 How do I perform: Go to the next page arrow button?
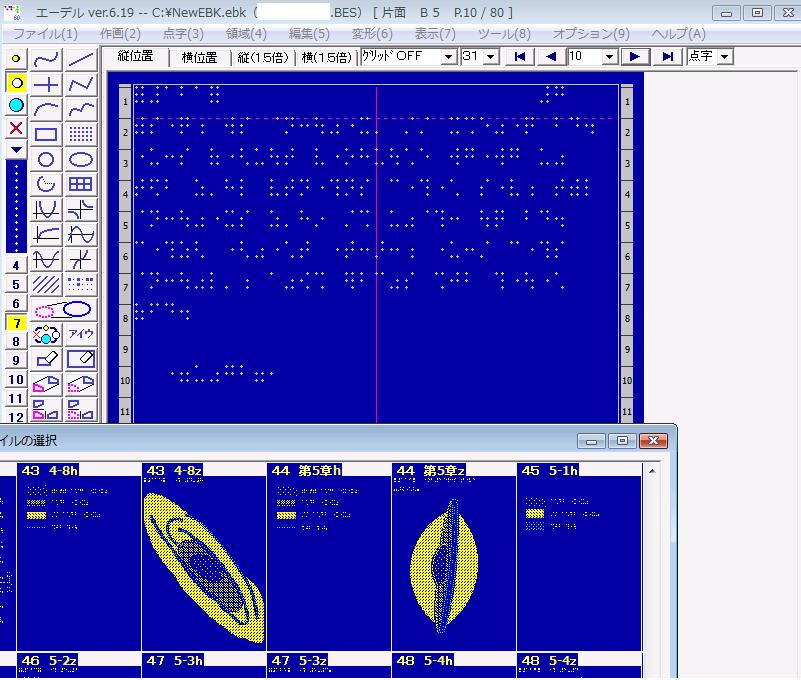pyautogui.click(x=634, y=57)
